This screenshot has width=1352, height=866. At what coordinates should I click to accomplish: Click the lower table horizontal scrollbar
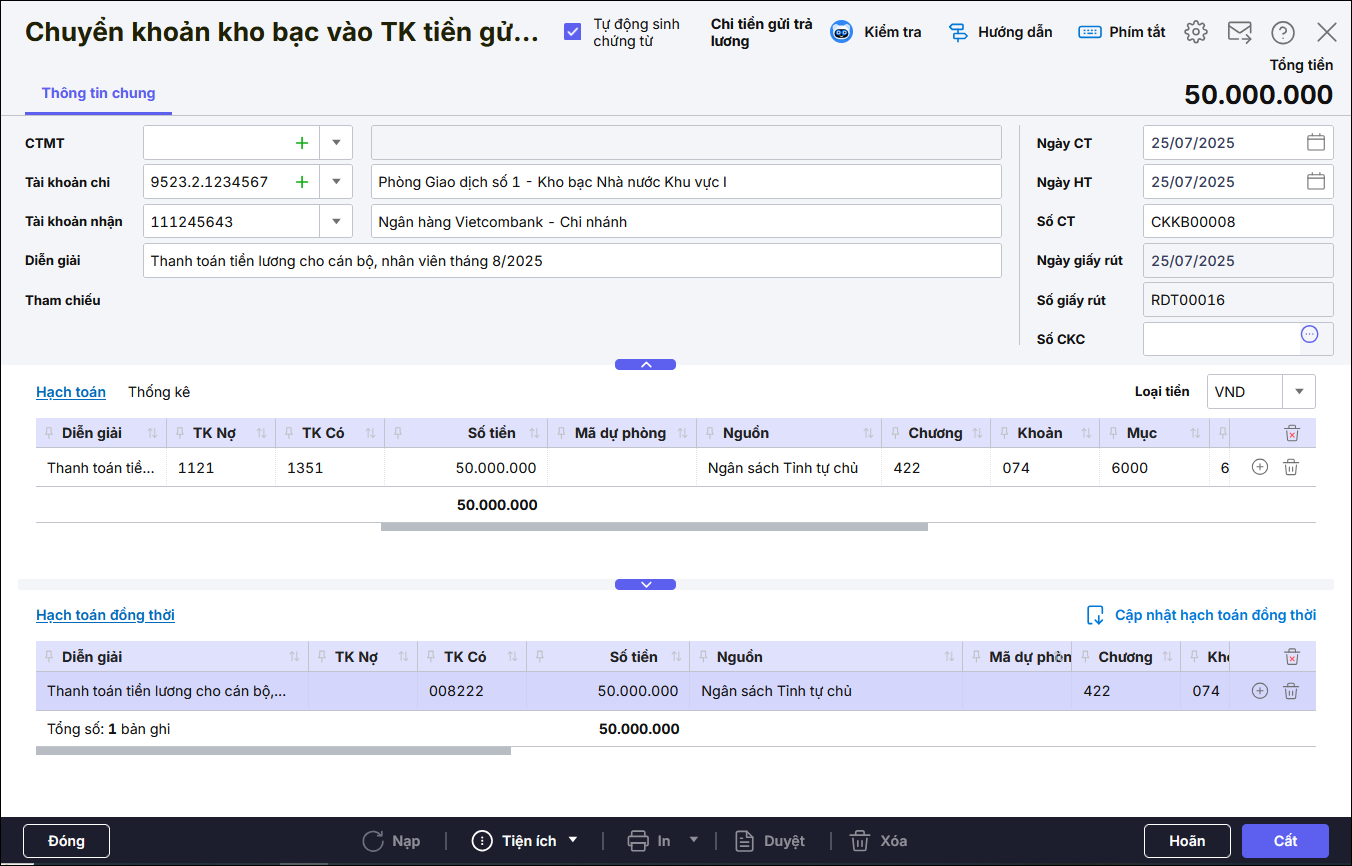coord(273,750)
